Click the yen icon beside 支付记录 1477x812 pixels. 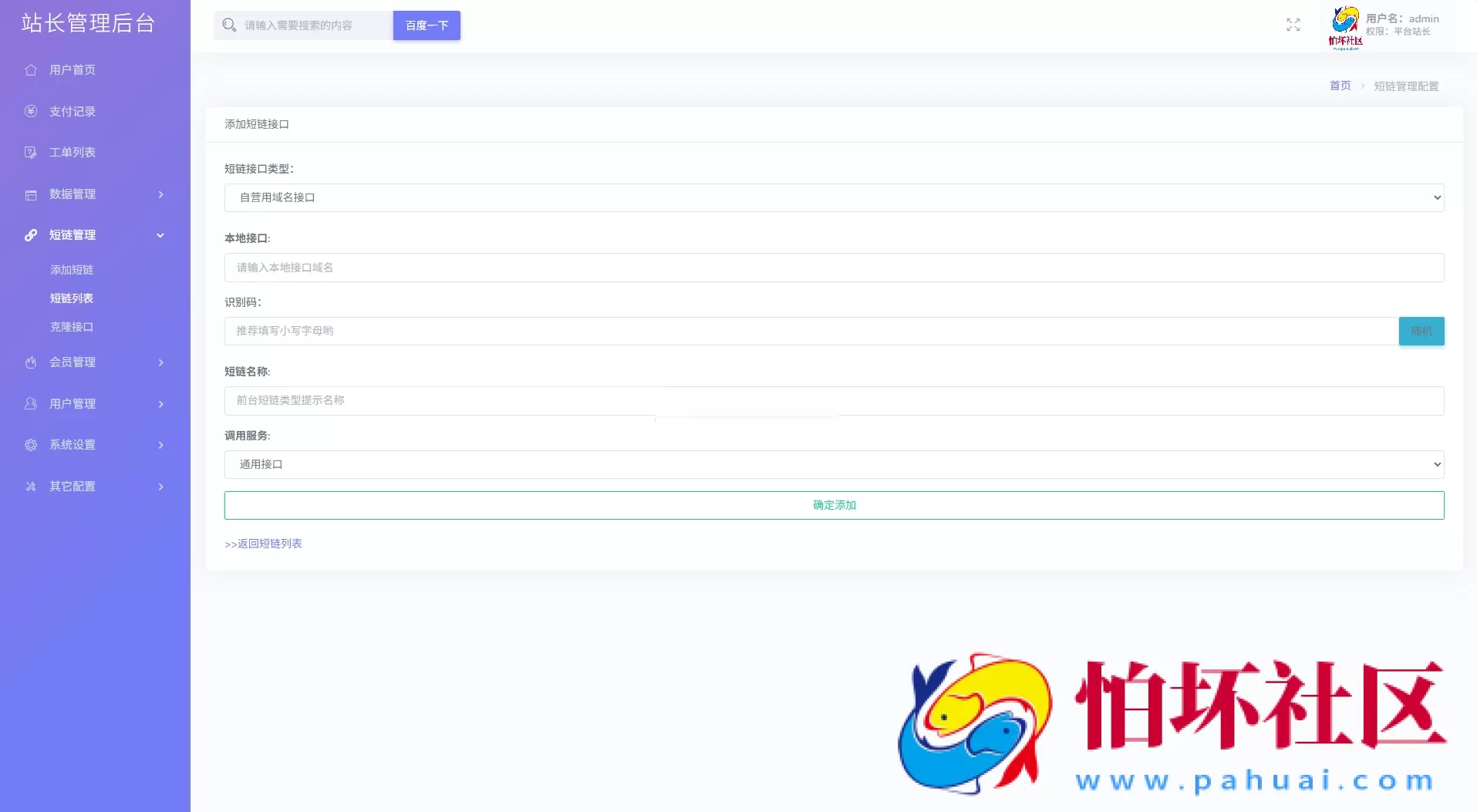pos(31,111)
